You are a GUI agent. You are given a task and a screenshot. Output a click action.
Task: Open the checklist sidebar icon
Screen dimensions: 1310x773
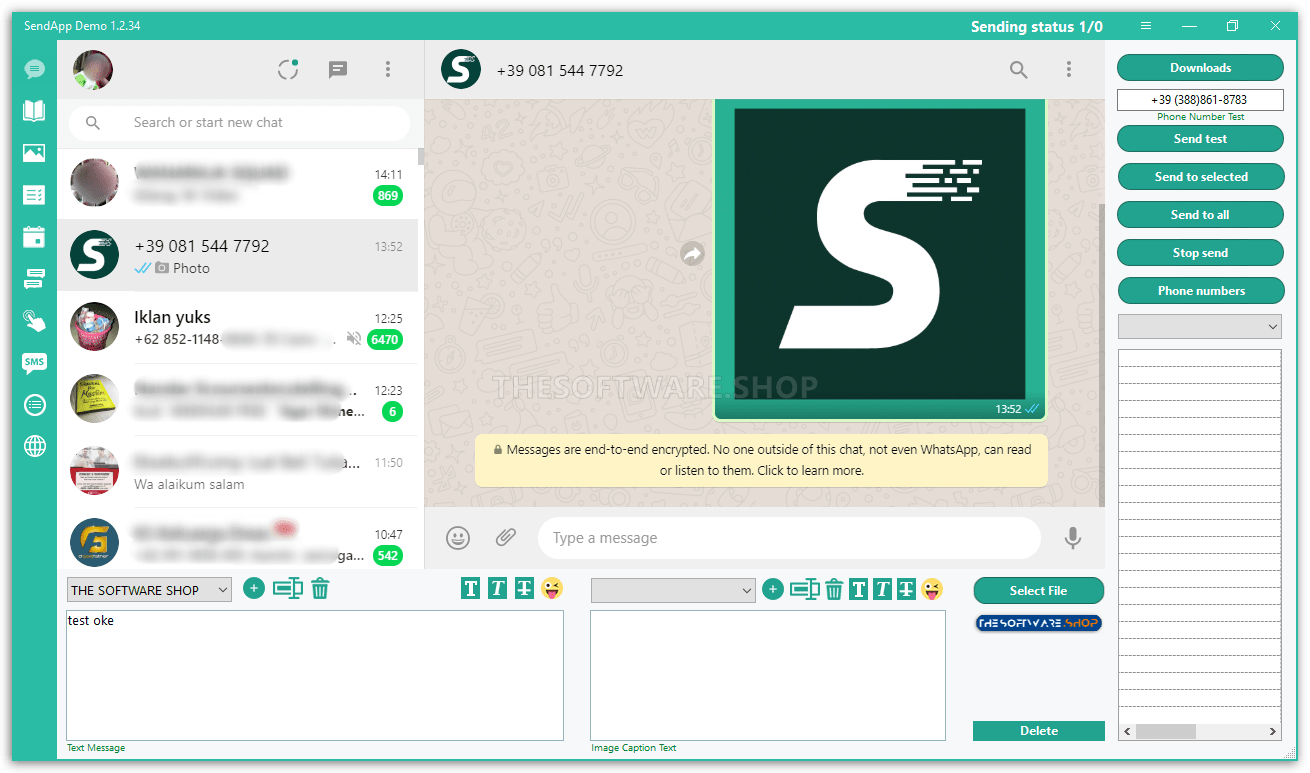tap(35, 195)
